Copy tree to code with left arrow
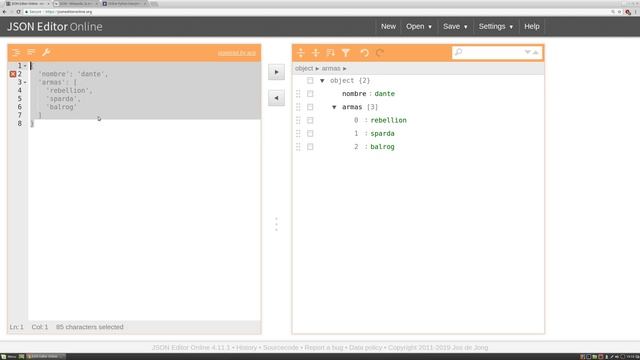The width and height of the screenshot is (640, 360). tap(276, 98)
